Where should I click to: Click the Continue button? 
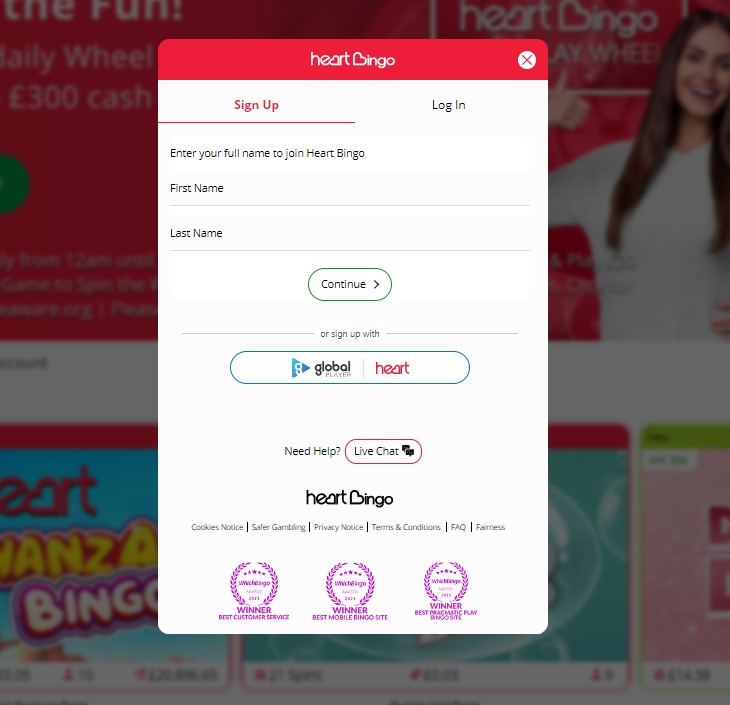tap(350, 284)
